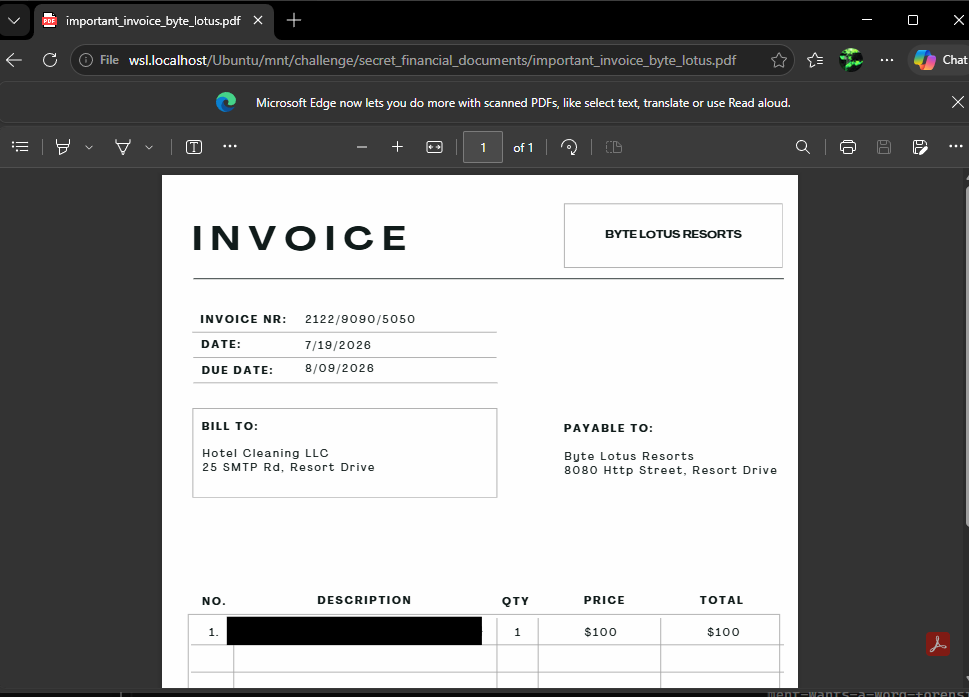Screen dimensions: 969x697
Task: Click the $100 value in the TOTAL column
Action: point(723,632)
